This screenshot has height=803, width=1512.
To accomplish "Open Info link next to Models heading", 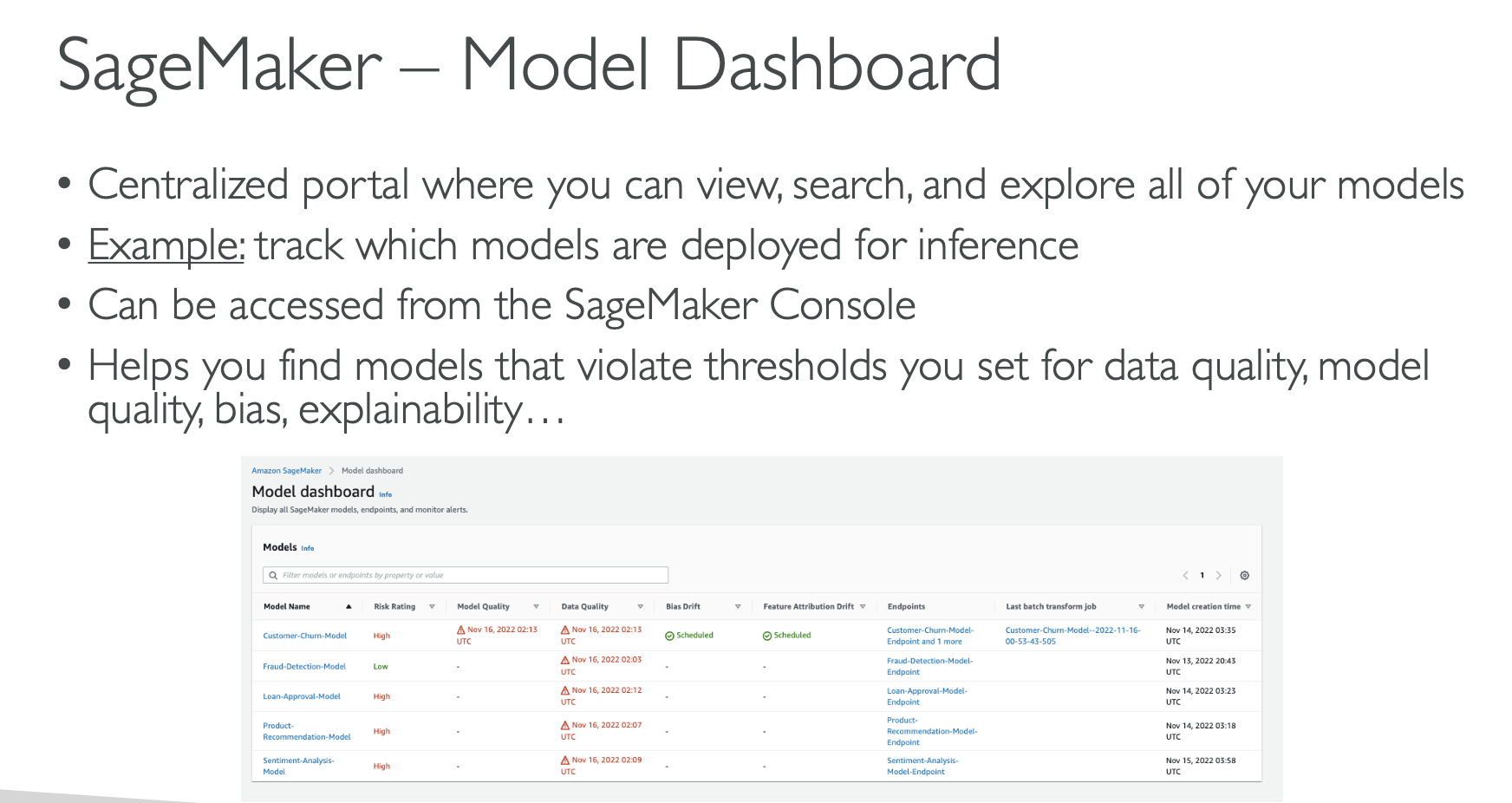I will click(307, 548).
